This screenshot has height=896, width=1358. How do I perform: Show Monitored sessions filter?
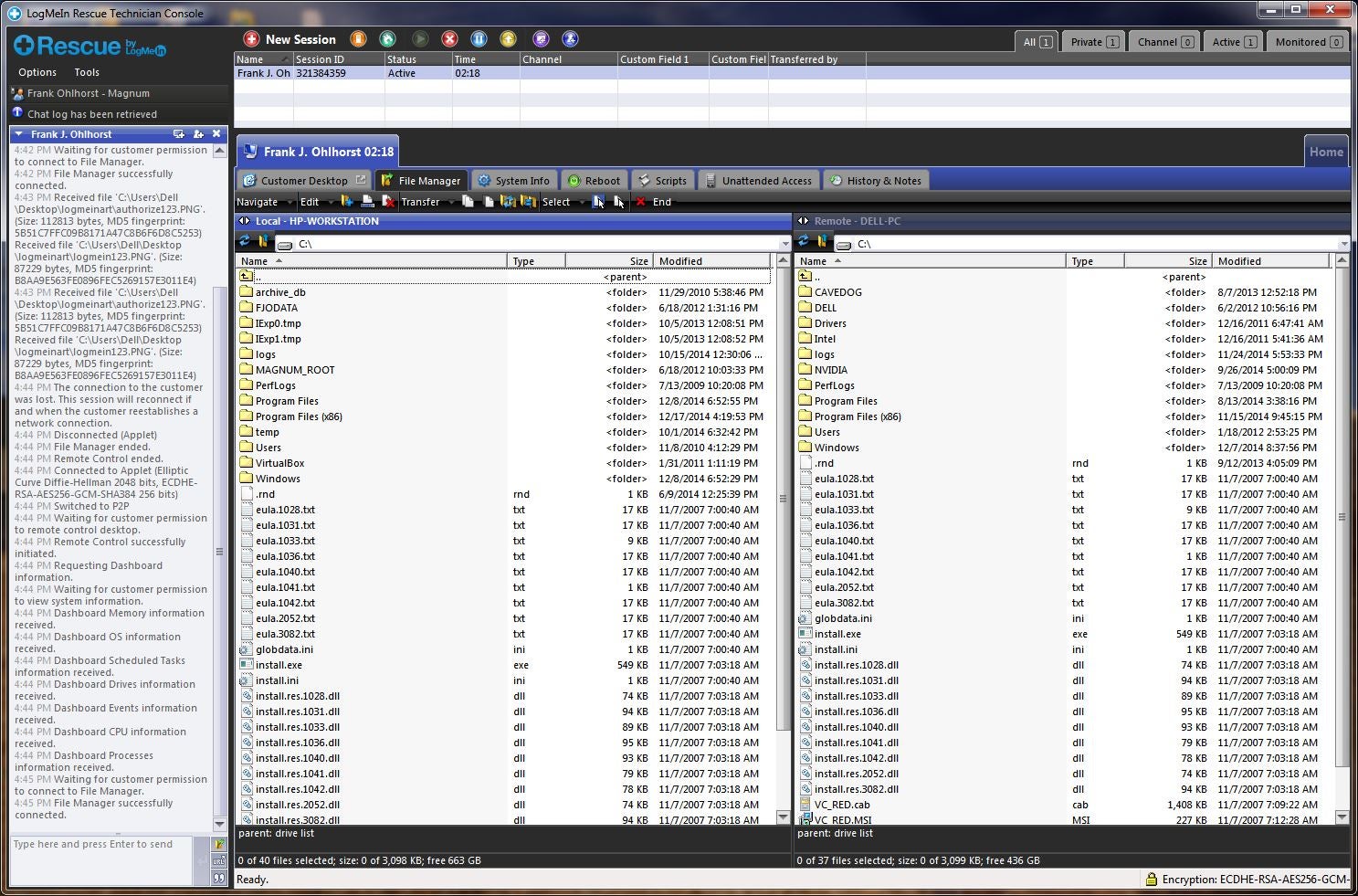tap(1308, 42)
